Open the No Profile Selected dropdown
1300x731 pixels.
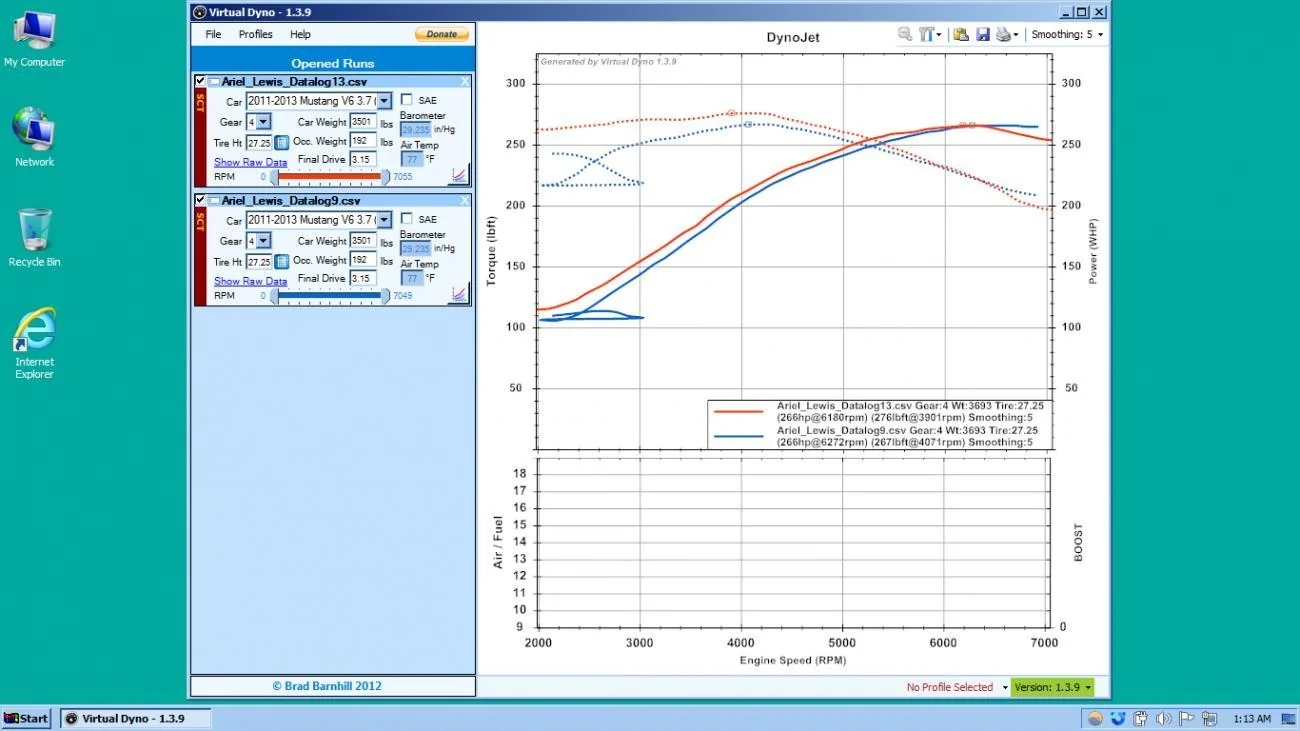pyautogui.click(x=957, y=687)
